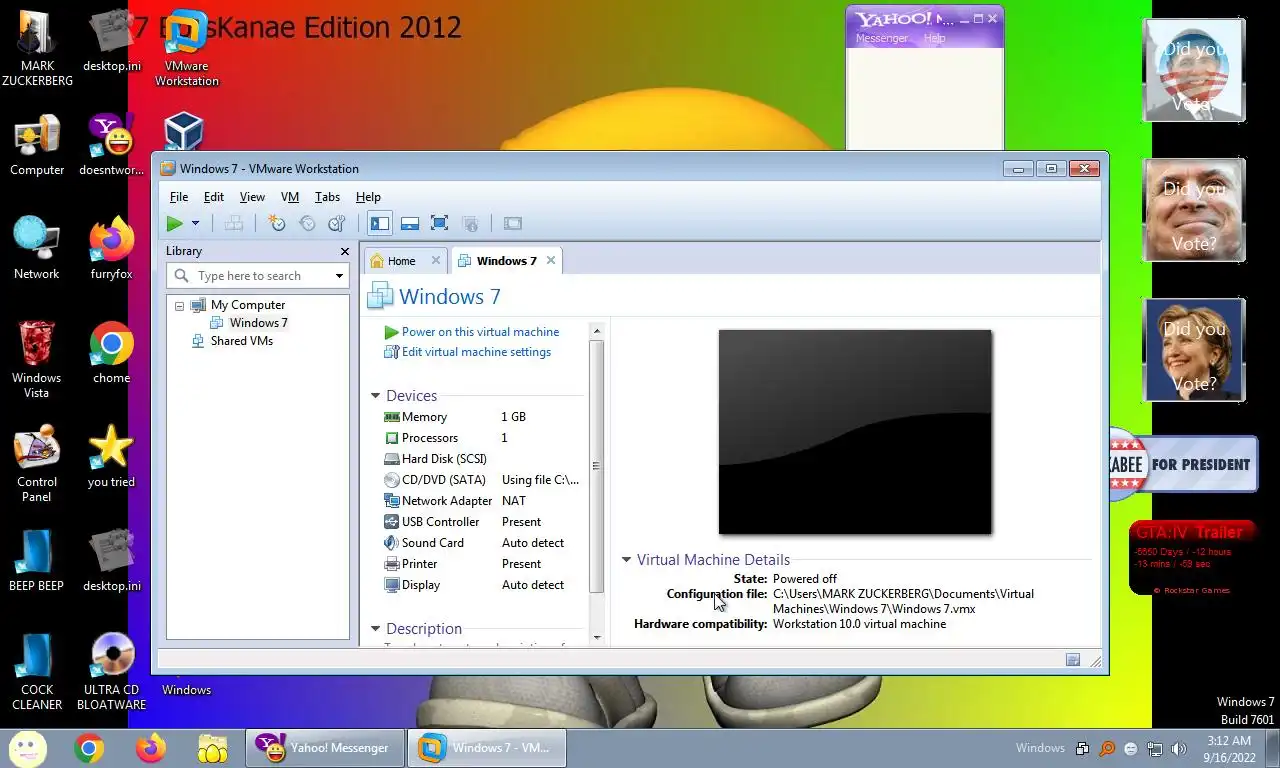This screenshot has width=1280, height=768.
Task: Open the VM menu
Action: (x=290, y=197)
